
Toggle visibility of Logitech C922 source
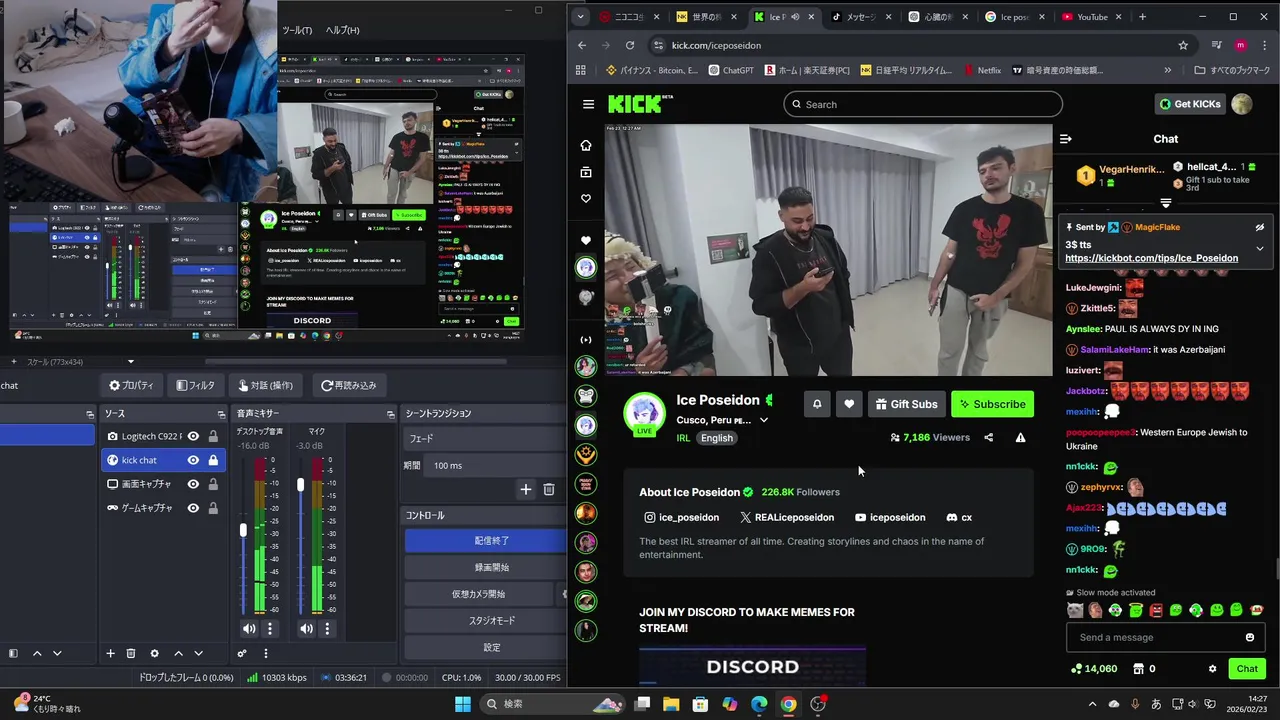pos(193,436)
